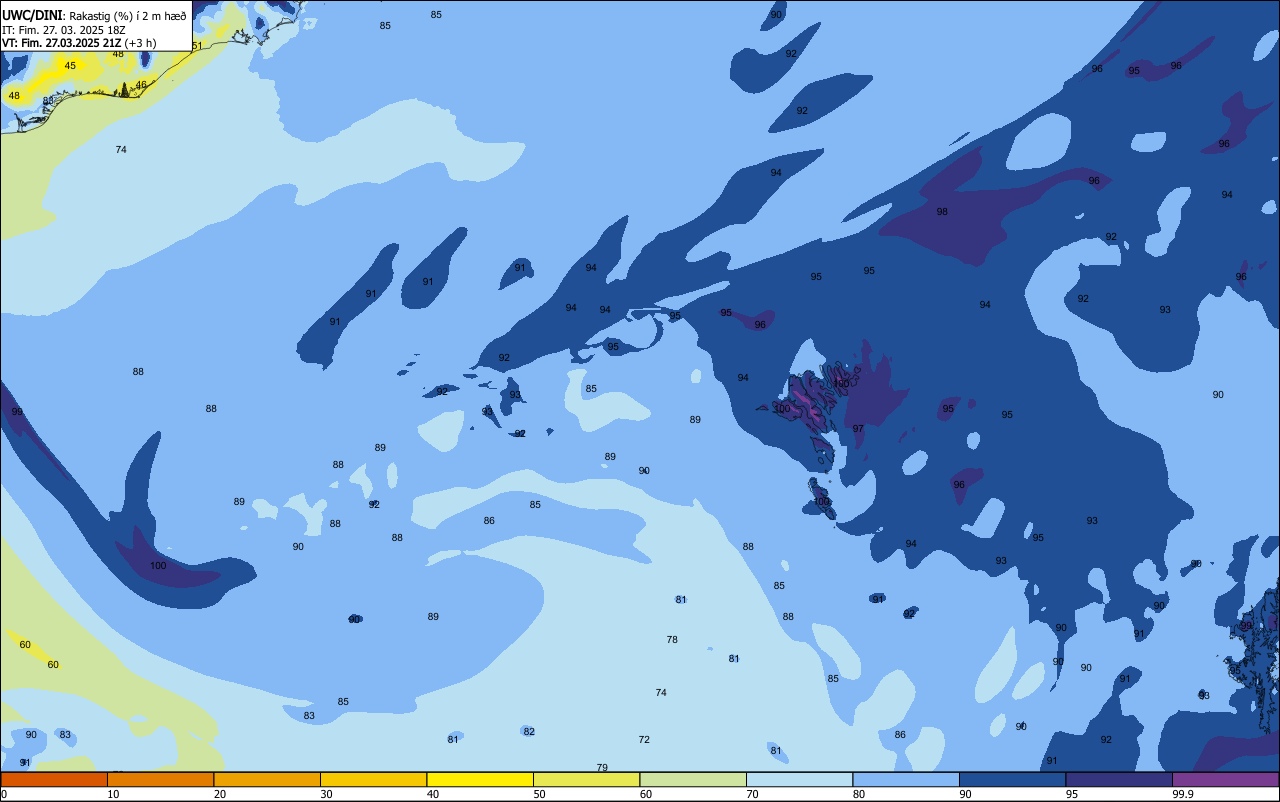Click the legend tick label 40

pyautogui.click(x=433, y=794)
